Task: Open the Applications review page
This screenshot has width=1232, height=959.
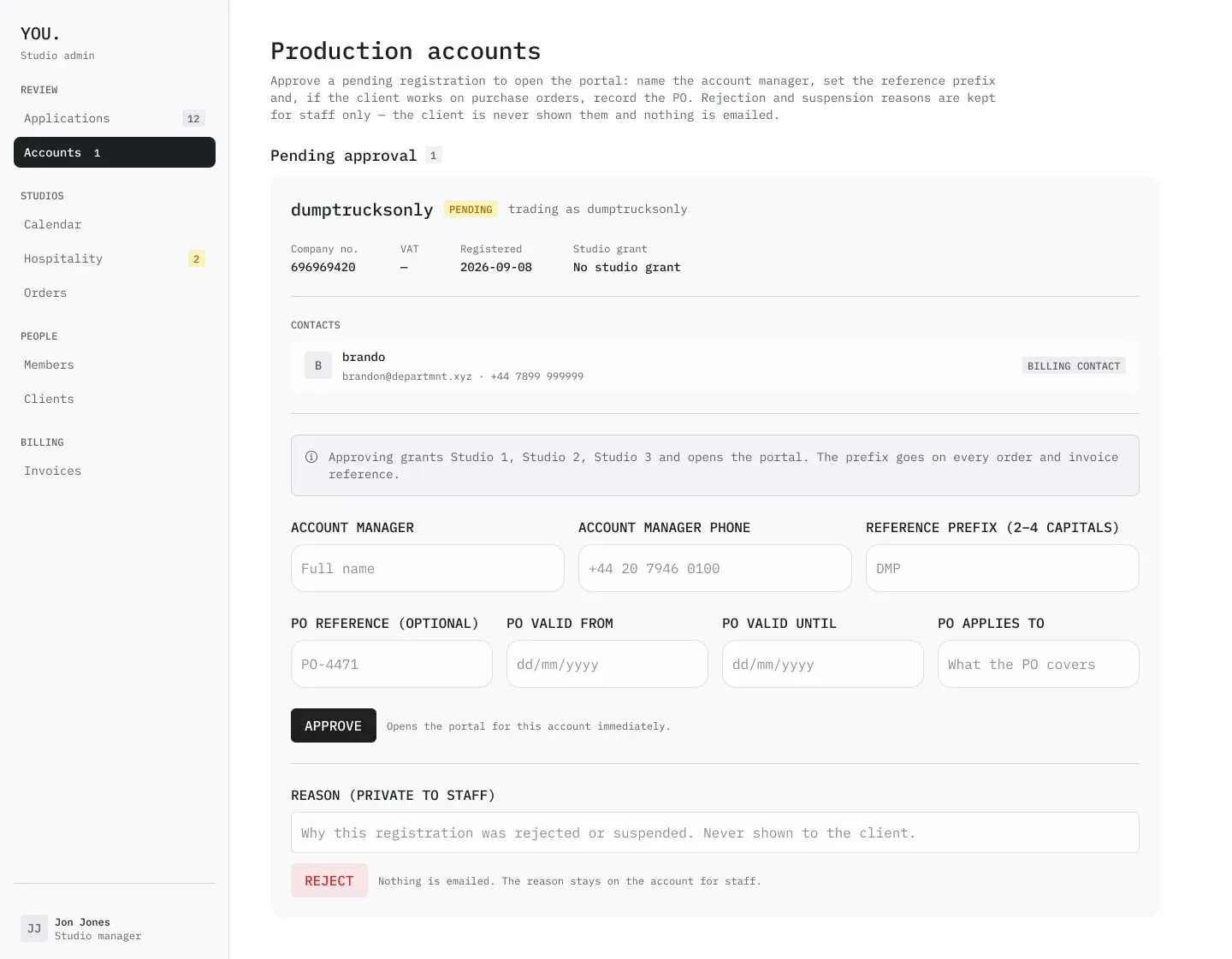Action: pos(115,118)
